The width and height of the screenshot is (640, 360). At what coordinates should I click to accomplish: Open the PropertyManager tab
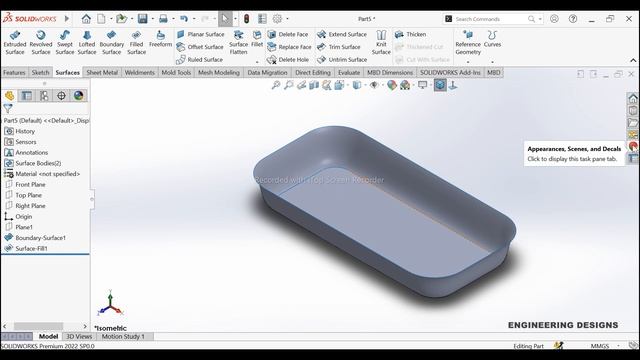27,96
